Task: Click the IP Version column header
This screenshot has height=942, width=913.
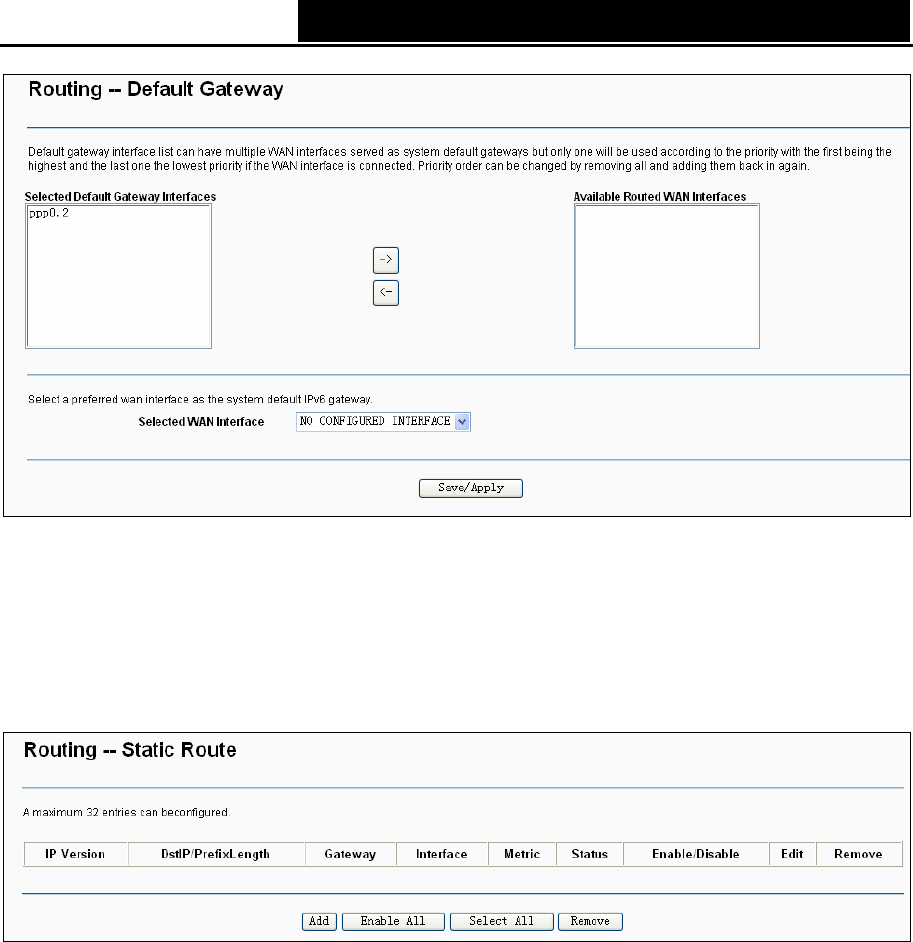Action: tap(76, 854)
